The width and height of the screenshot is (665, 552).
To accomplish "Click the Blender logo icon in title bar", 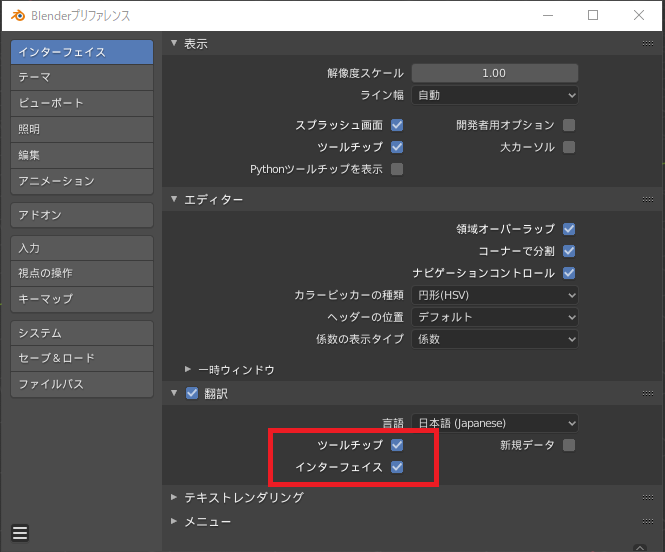I will [x=18, y=16].
